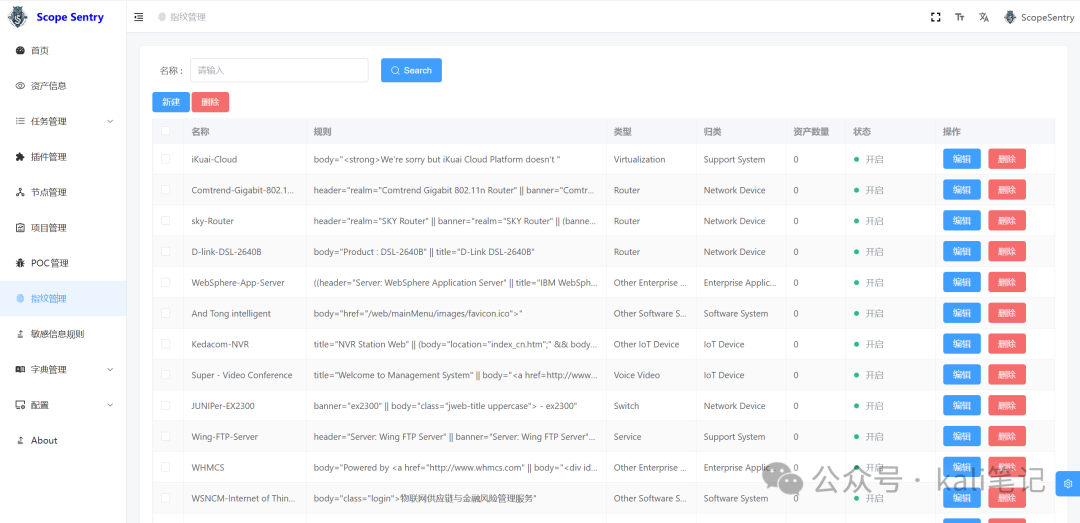Viewport: 1080px width, 523px height.
Task: Delete the sky-Router fingerprint row
Action: 1007,221
